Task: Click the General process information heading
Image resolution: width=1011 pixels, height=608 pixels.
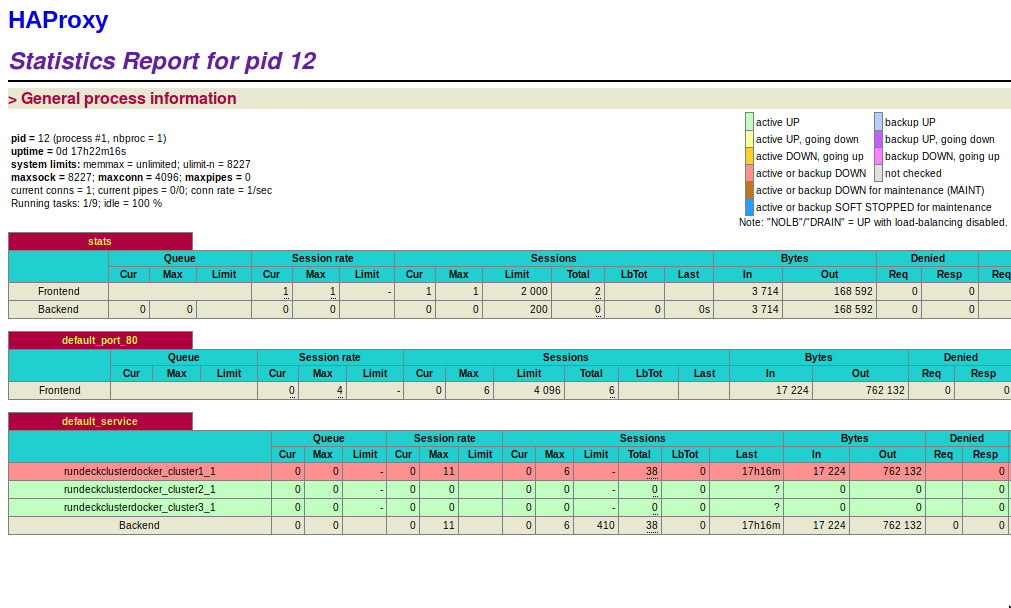Action: click(129, 99)
